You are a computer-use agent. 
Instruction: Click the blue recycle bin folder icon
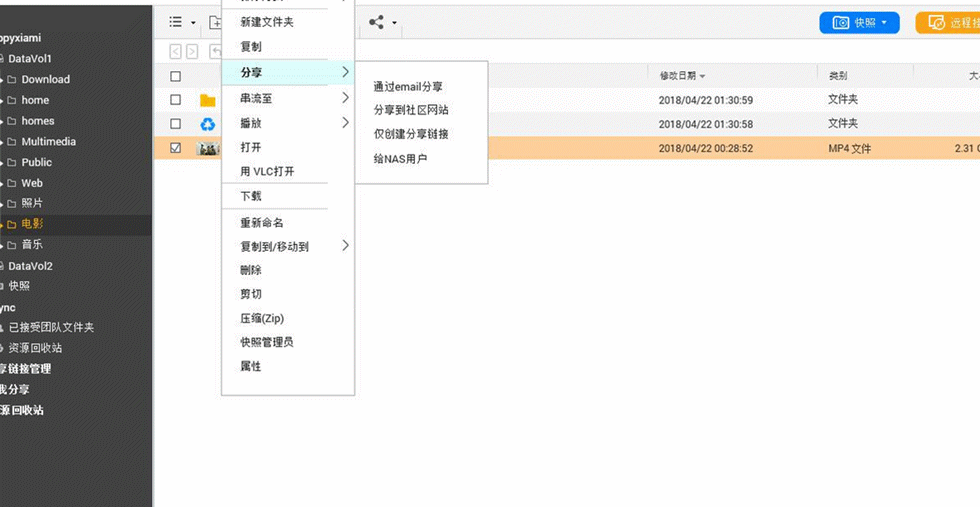(208, 124)
